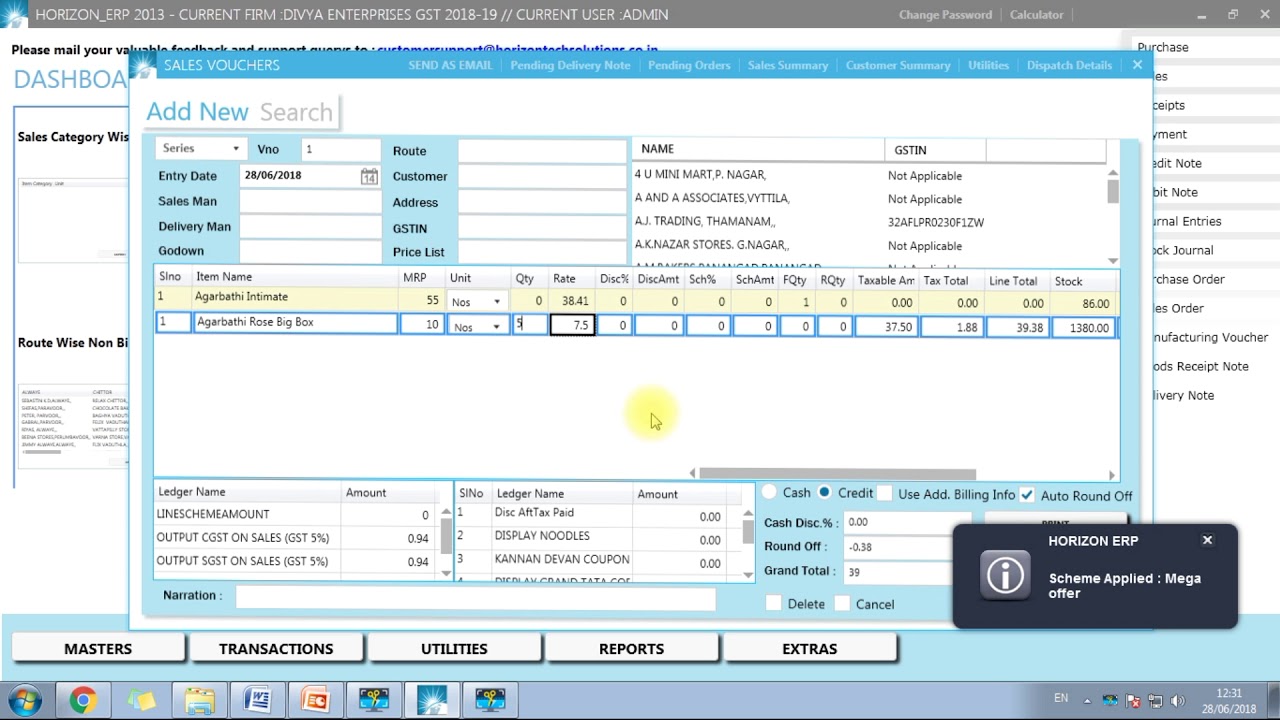Show hidden system tray icons
This screenshot has height=720, width=1280.
(x=1088, y=700)
